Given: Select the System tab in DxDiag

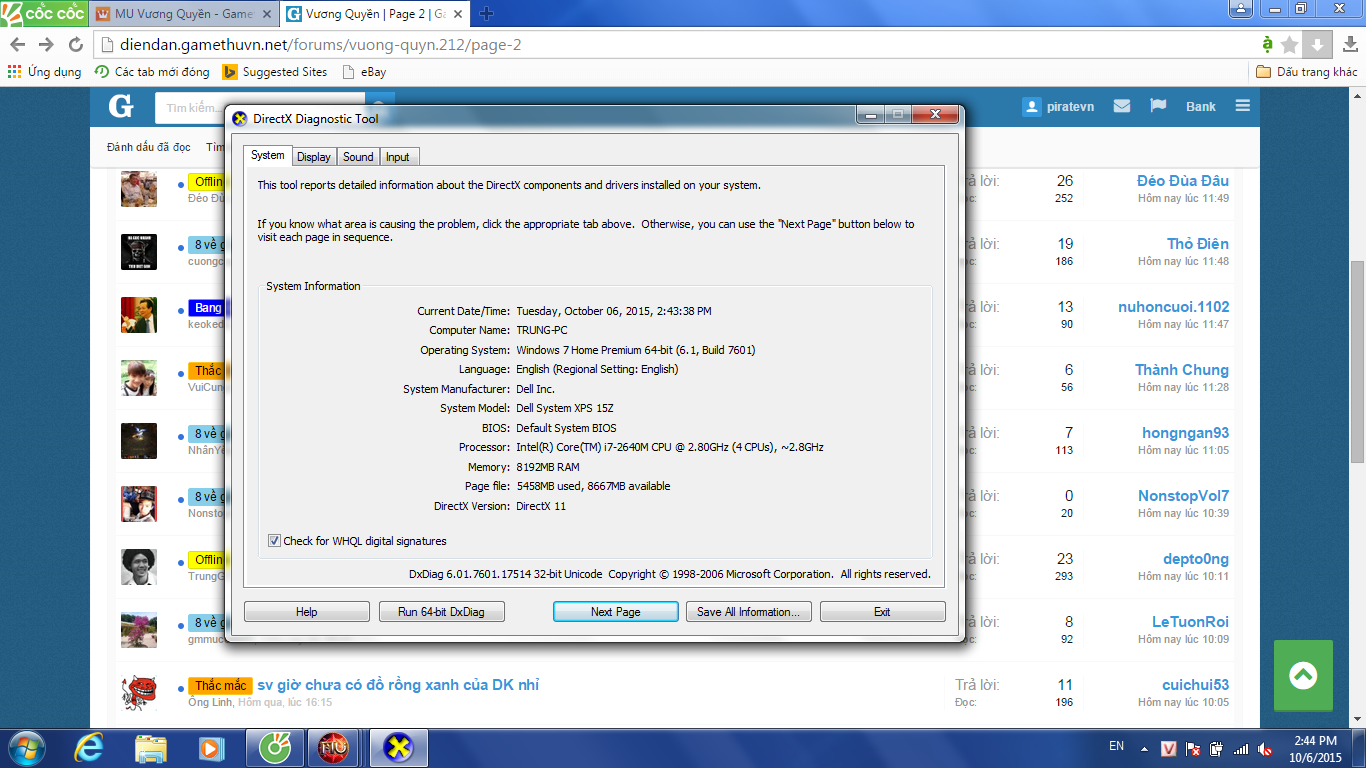Looking at the screenshot, I should pos(267,155).
